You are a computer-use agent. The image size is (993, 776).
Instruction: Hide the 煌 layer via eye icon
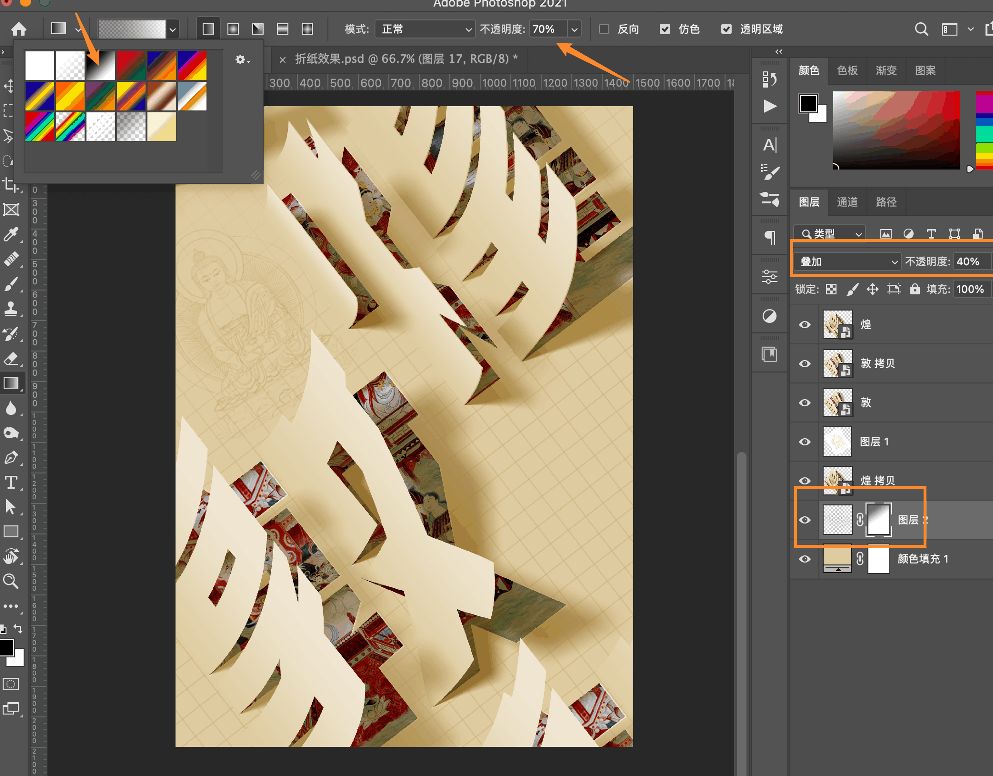805,324
